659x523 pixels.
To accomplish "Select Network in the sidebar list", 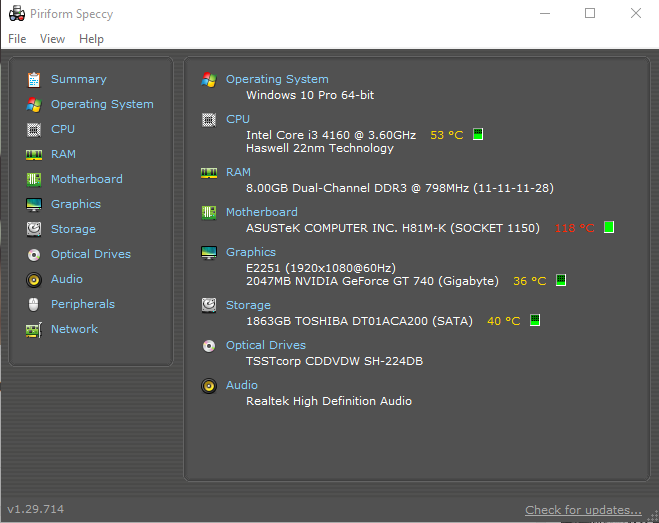I will click(74, 329).
